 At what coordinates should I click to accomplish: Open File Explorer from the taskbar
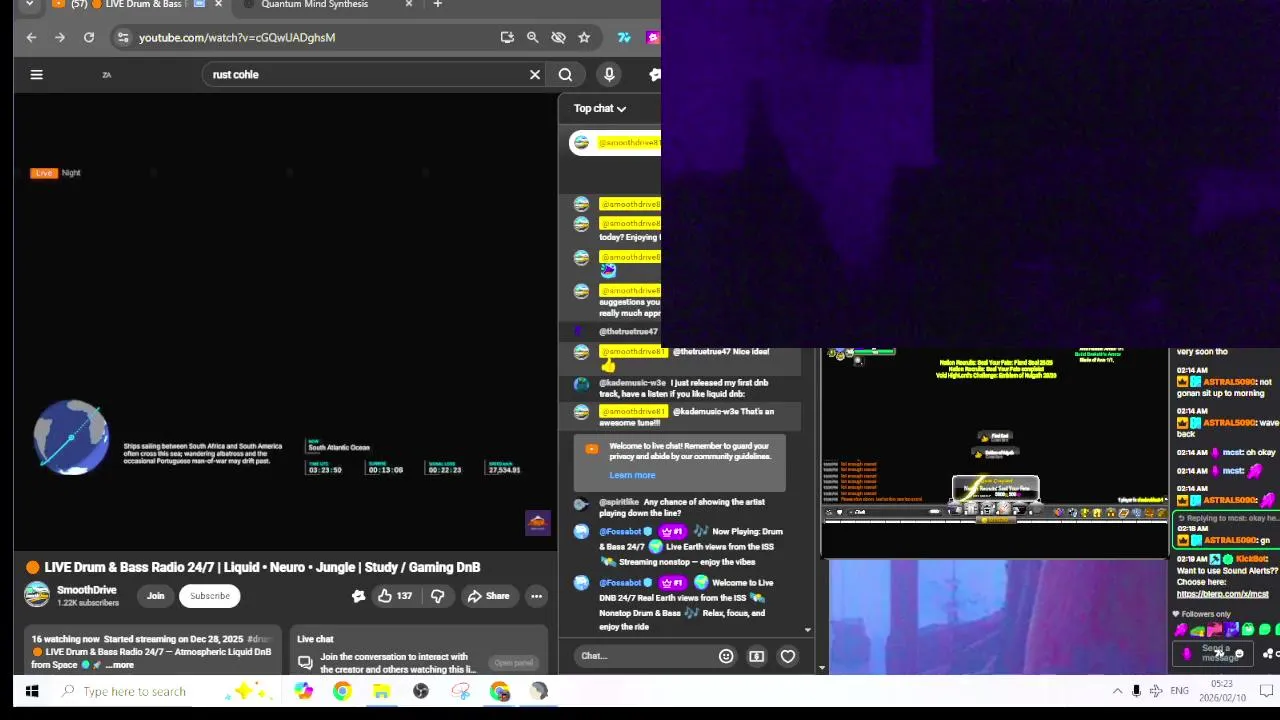pyautogui.click(x=381, y=691)
